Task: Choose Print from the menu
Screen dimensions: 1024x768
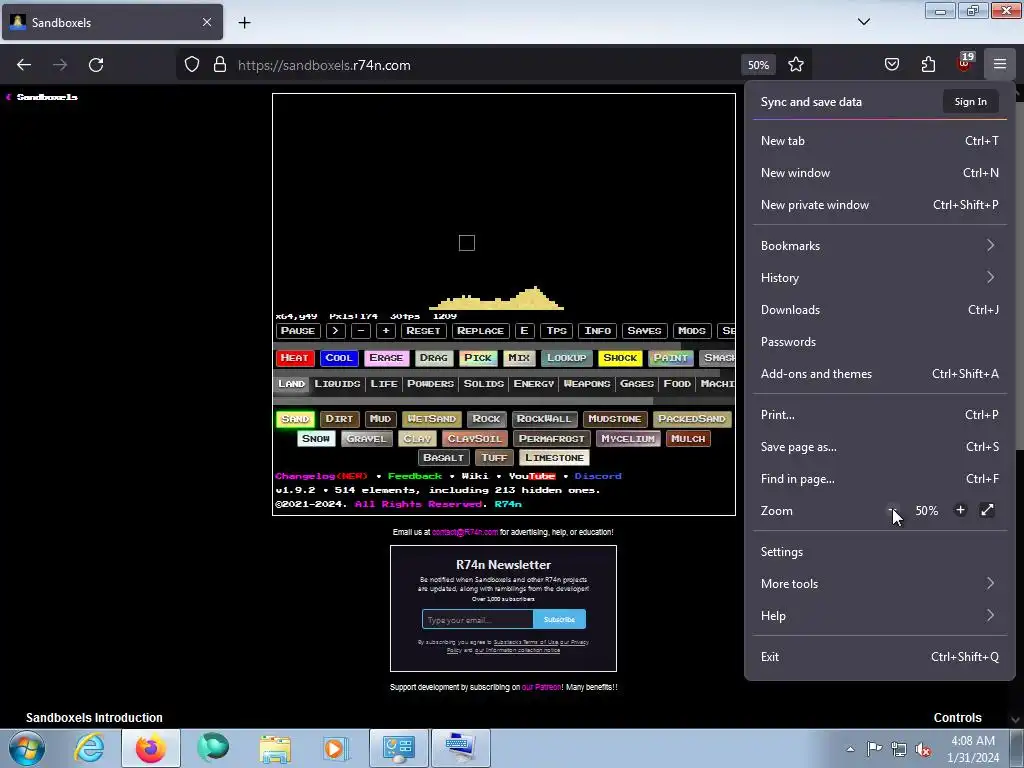Action: 880,415
